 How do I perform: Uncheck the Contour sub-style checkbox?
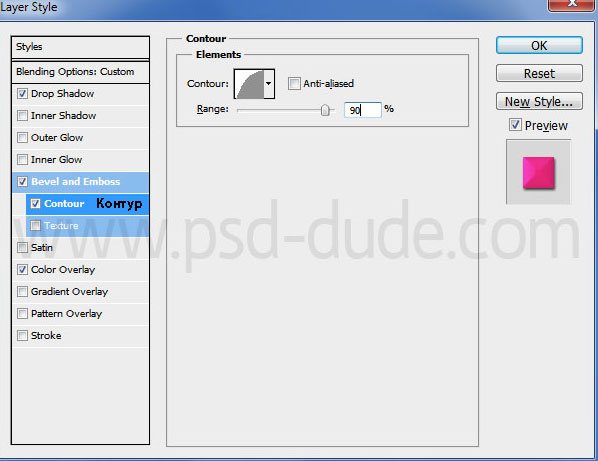(x=35, y=204)
